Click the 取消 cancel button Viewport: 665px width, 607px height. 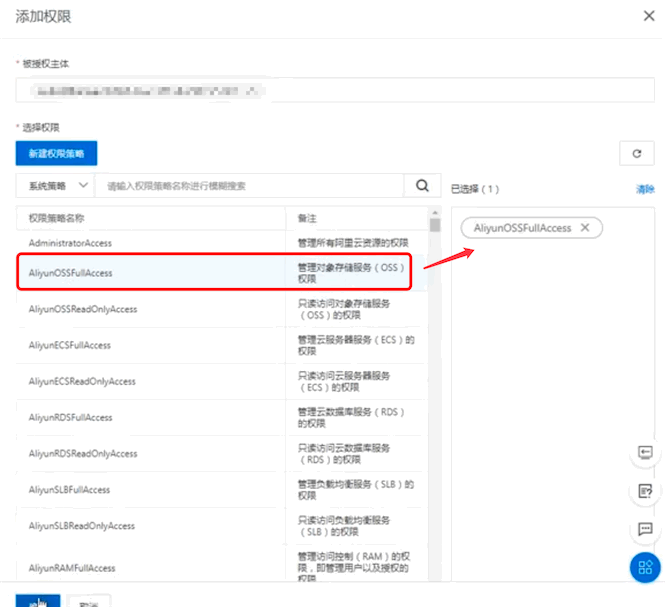[x=89, y=601]
